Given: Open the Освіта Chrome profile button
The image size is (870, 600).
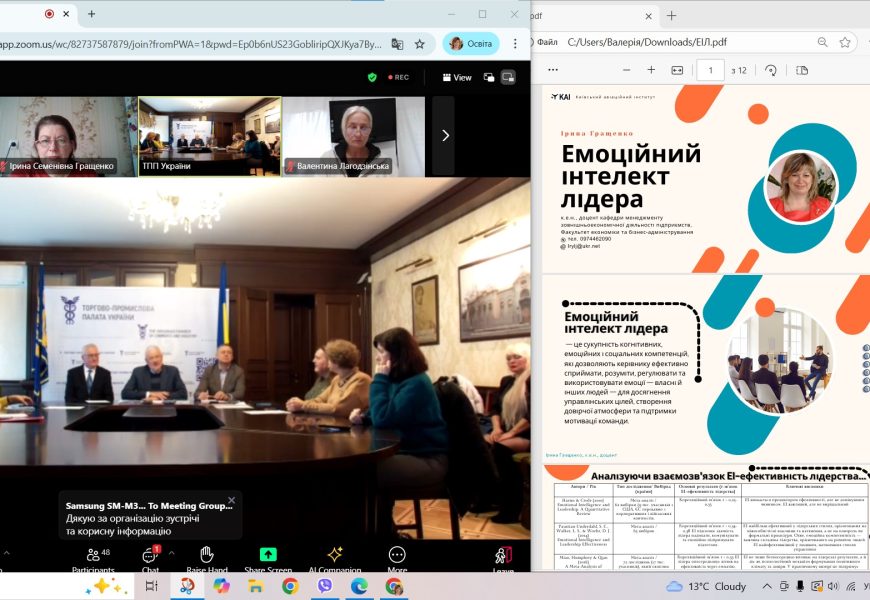Looking at the screenshot, I should (x=471, y=44).
